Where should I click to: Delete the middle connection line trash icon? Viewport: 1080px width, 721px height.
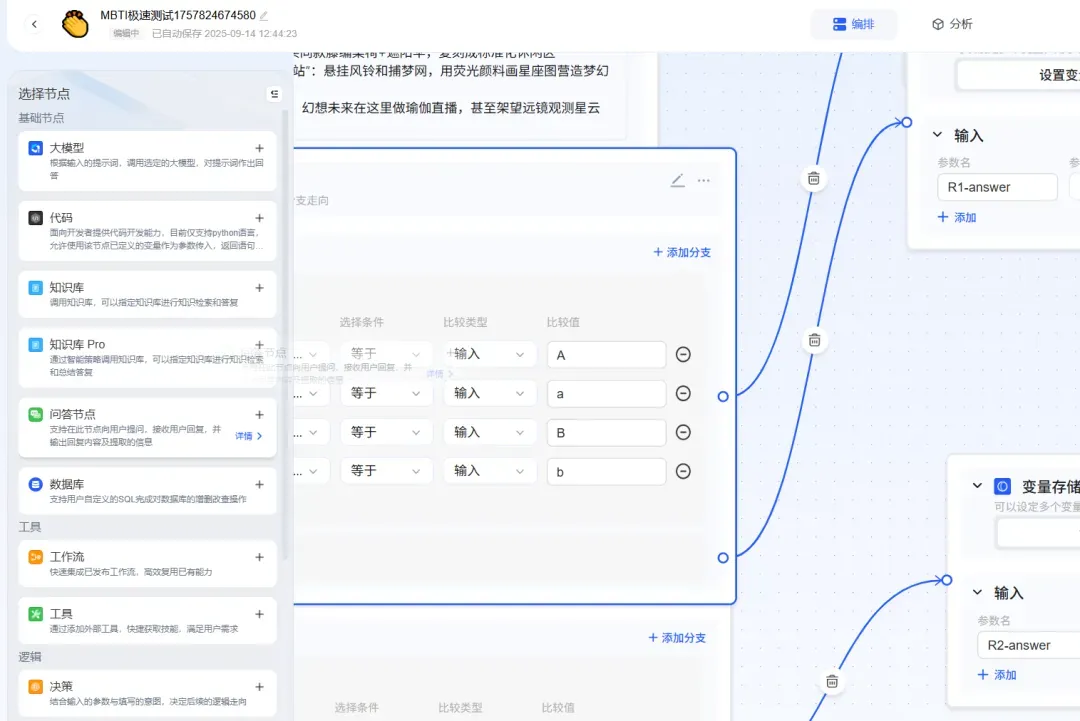814,340
